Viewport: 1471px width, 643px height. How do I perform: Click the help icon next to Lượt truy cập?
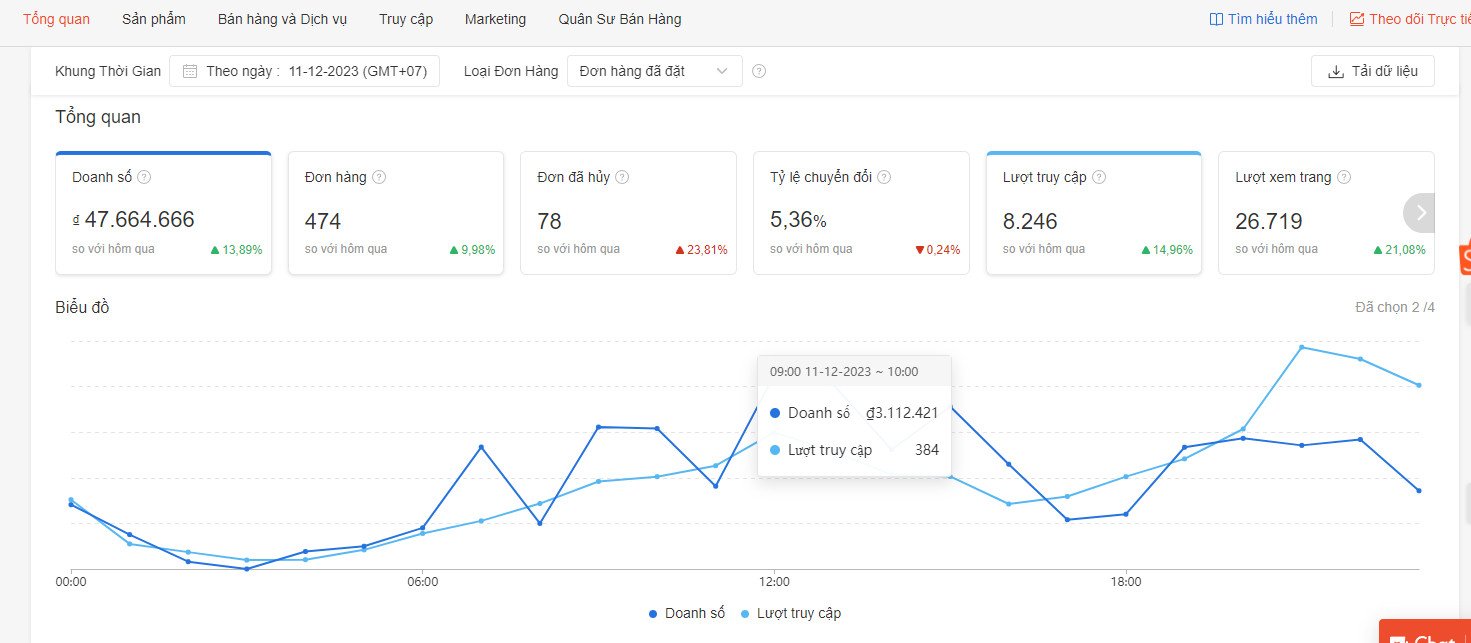click(x=1099, y=177)
